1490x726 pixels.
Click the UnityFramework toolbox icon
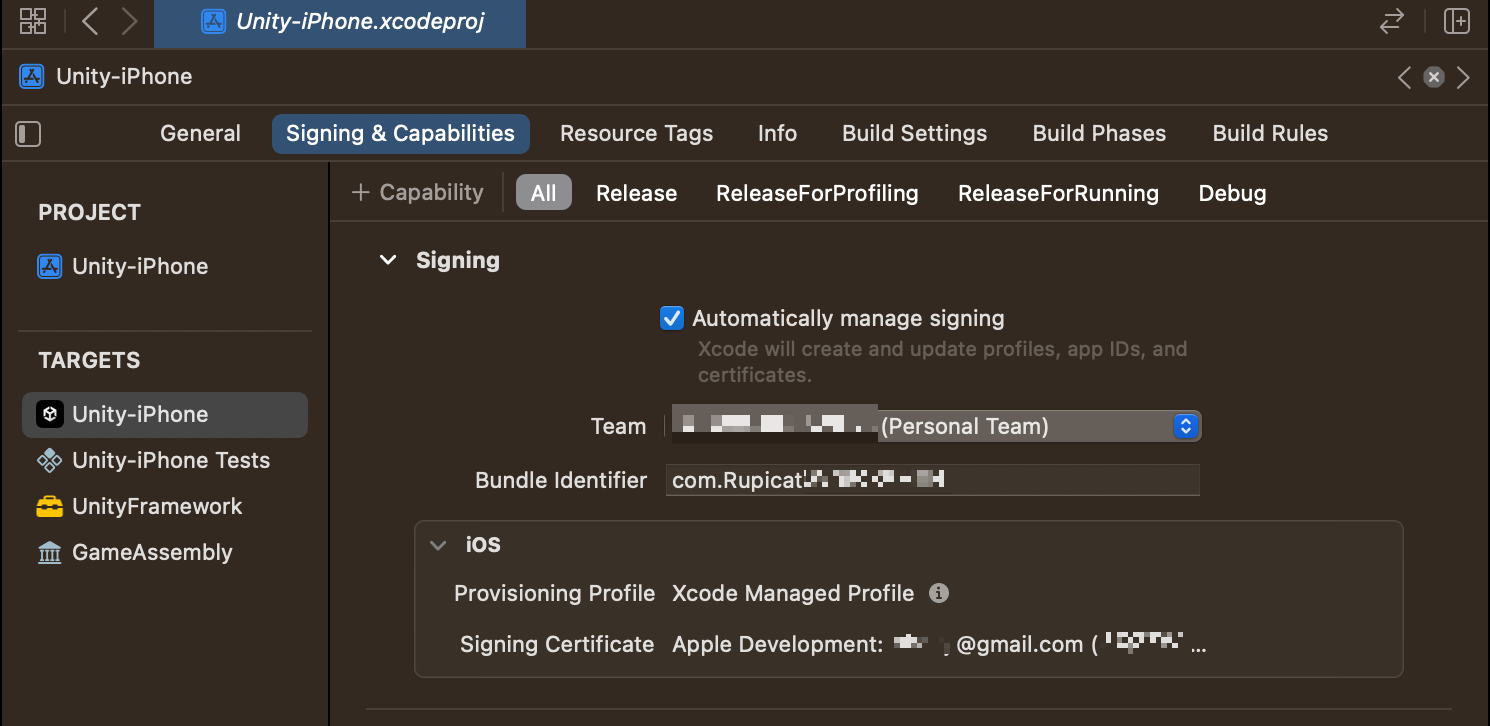[x=50, y=507]
